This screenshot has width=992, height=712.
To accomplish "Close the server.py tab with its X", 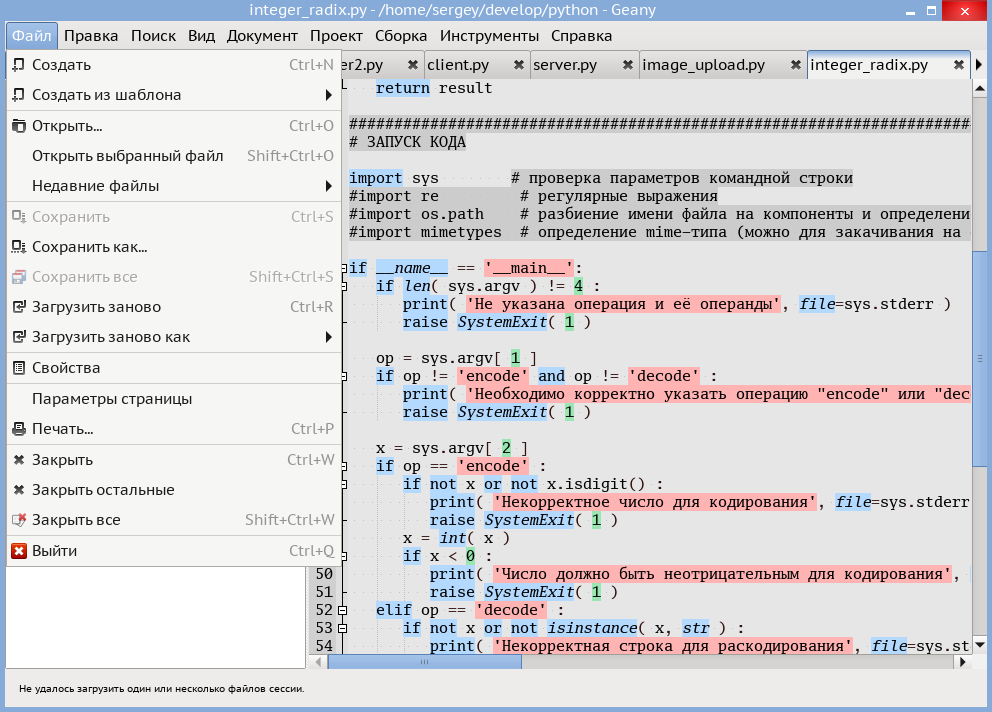I will click(627, 65).
